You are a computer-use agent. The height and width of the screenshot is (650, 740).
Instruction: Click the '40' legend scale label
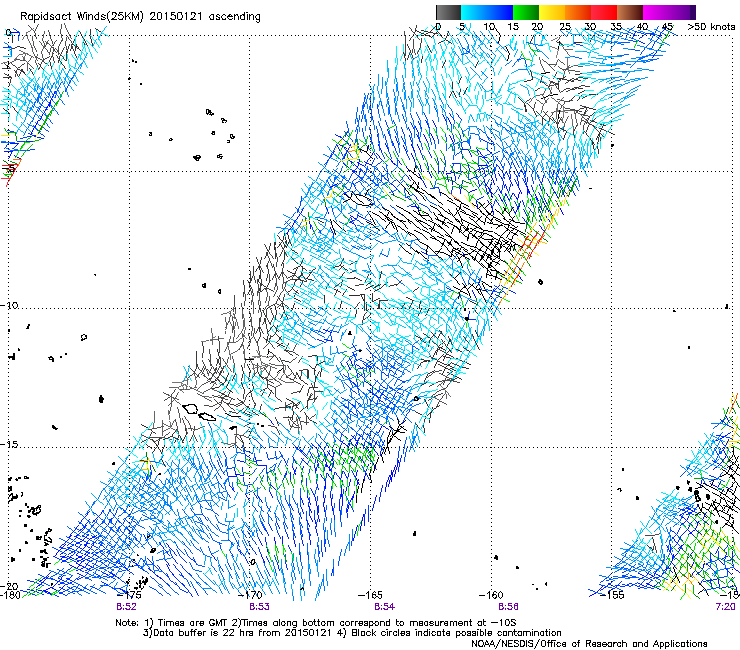click(x=642, y=26)
